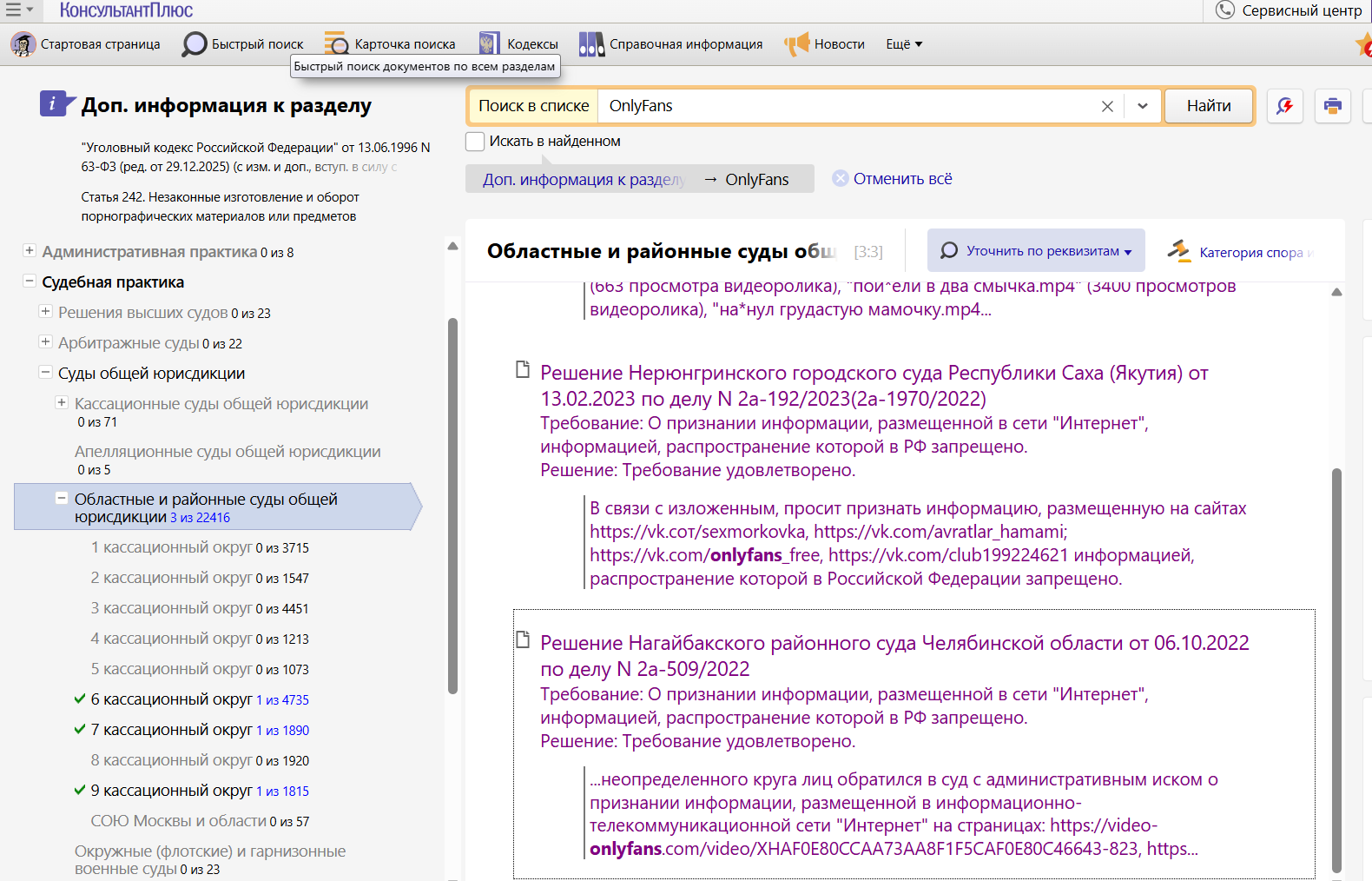Select the 6 кассационный округ checkmark

pos(80,699)
